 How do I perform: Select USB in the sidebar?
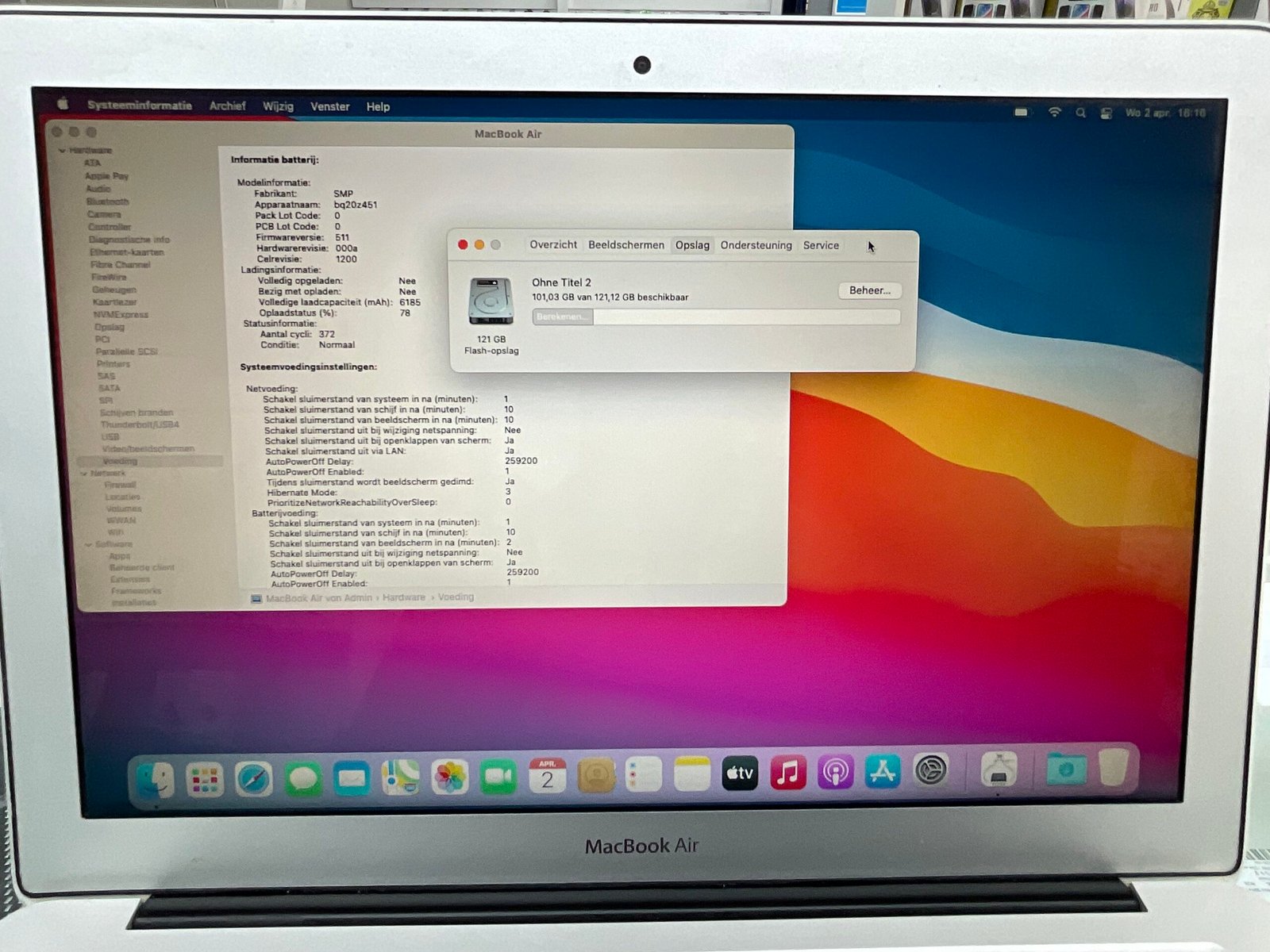tap(110, 437)
